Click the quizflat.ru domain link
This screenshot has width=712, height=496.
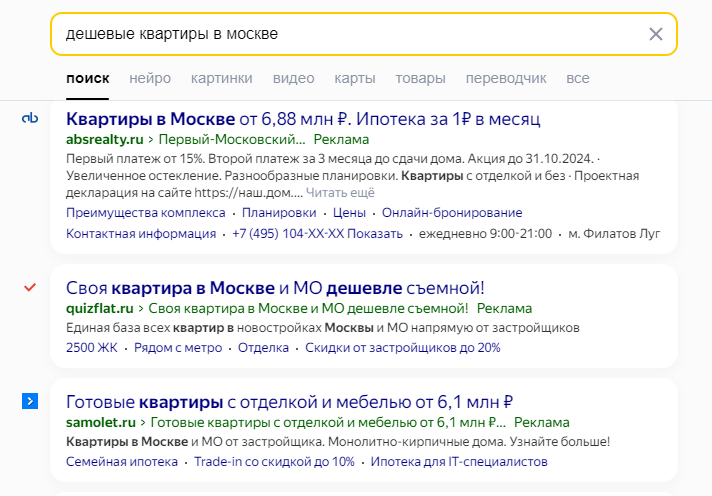(x=99, y=308)
